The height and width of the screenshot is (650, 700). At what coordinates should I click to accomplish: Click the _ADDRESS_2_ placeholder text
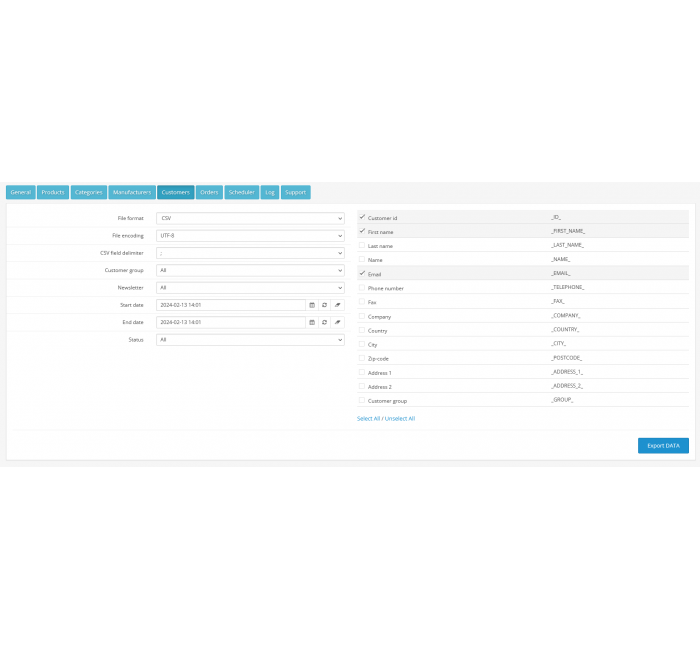pos(567,386)
